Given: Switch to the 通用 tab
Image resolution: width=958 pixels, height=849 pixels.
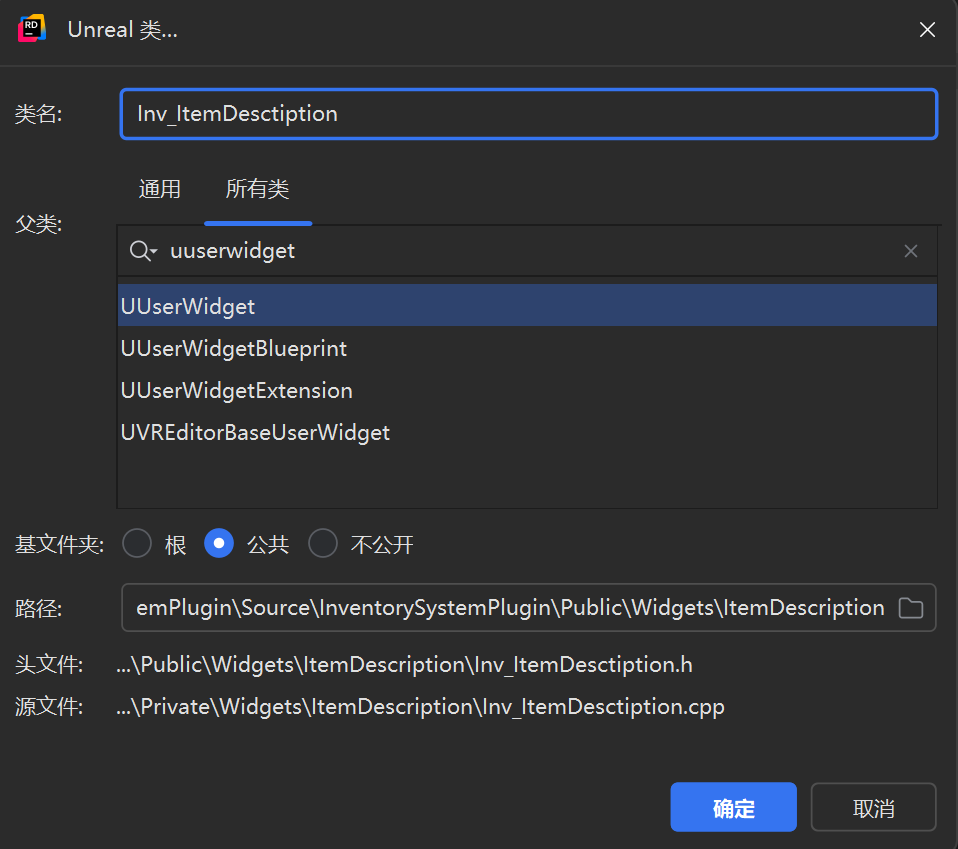Looking at the screenshot, I should pyautogui.click(x=159, y=189).
